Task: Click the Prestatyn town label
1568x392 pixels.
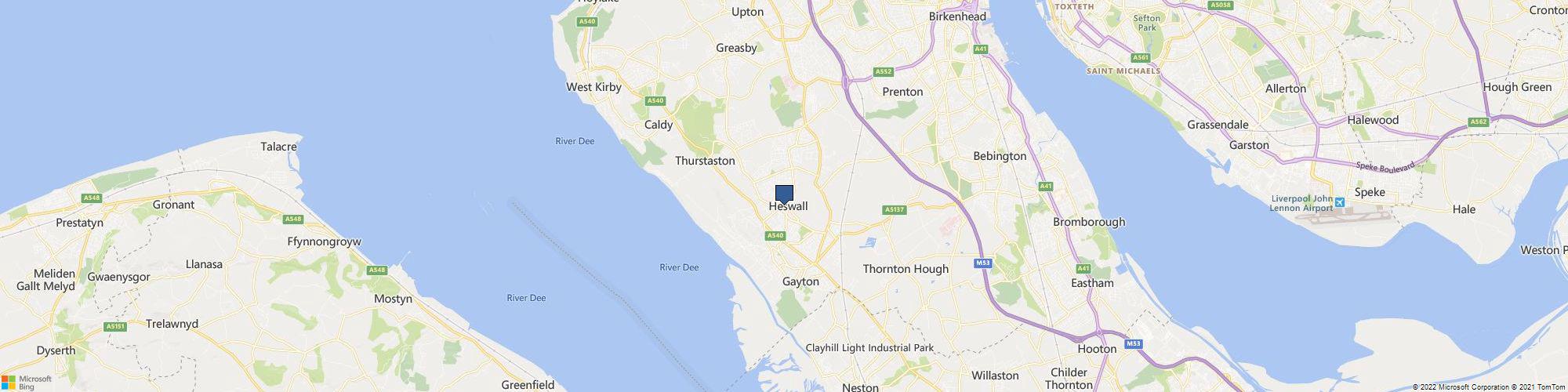Action: pos(80,223)
